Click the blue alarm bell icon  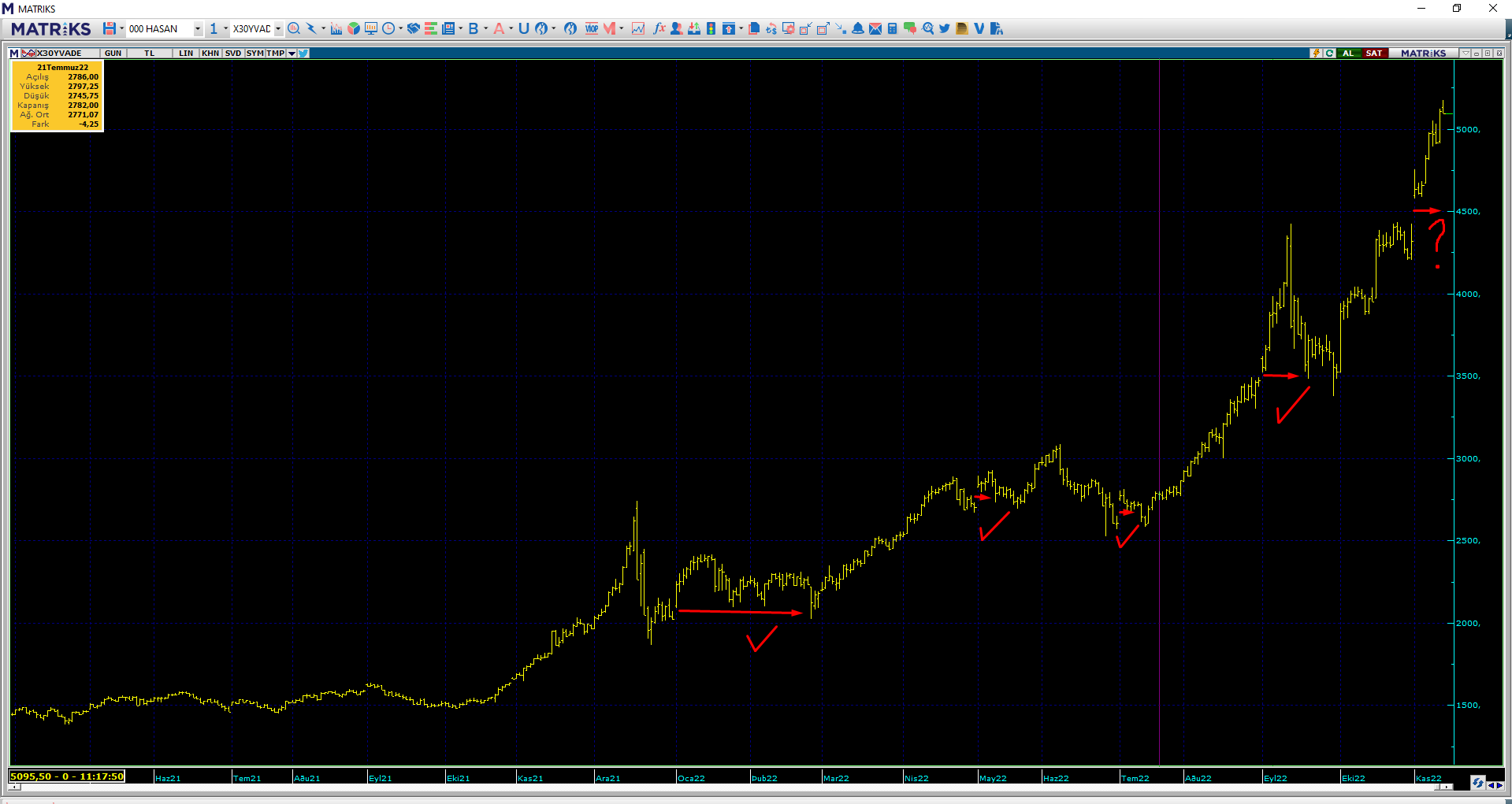(x=858, y=28)
